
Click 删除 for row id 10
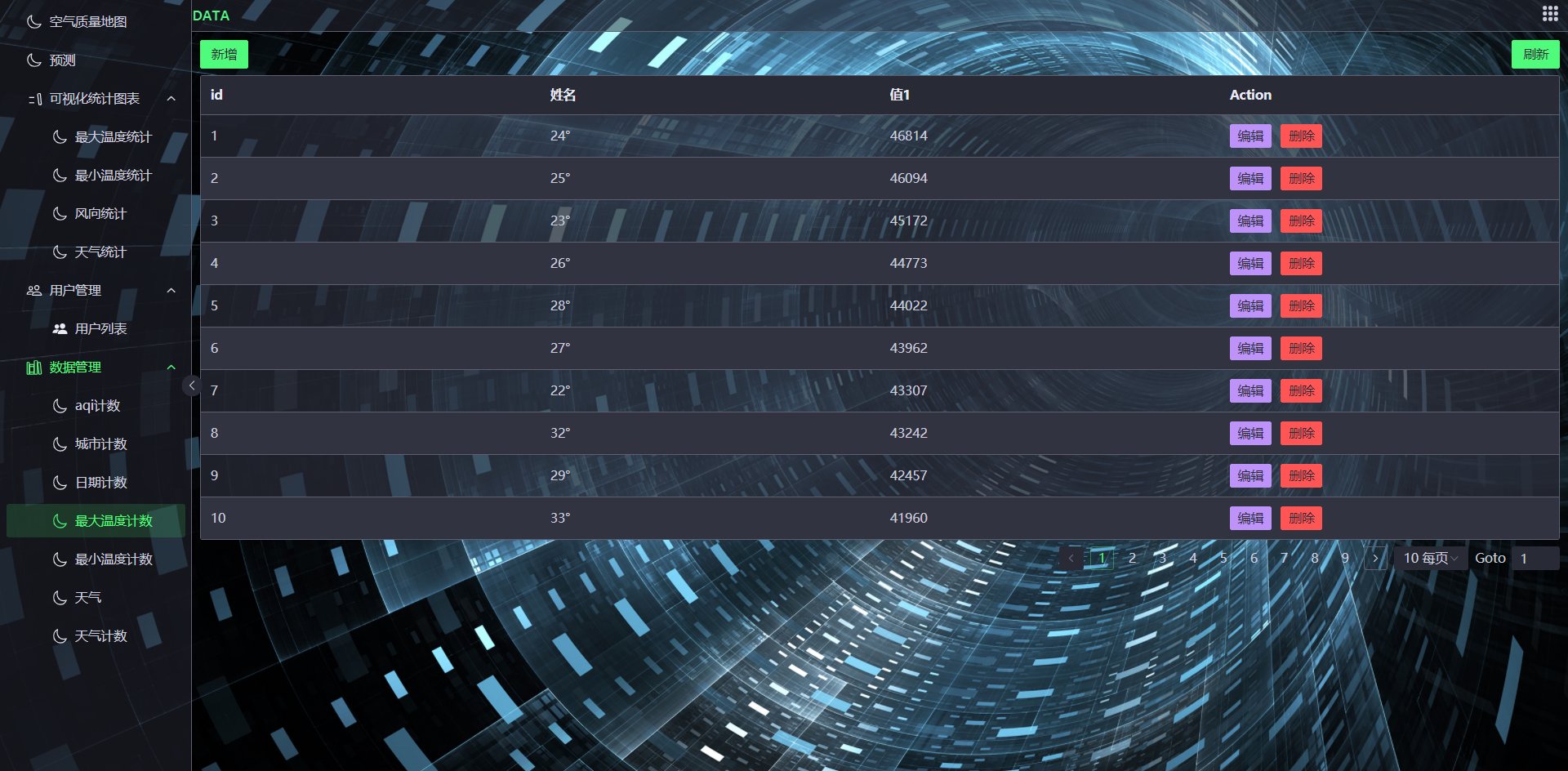click(1301, 518)
